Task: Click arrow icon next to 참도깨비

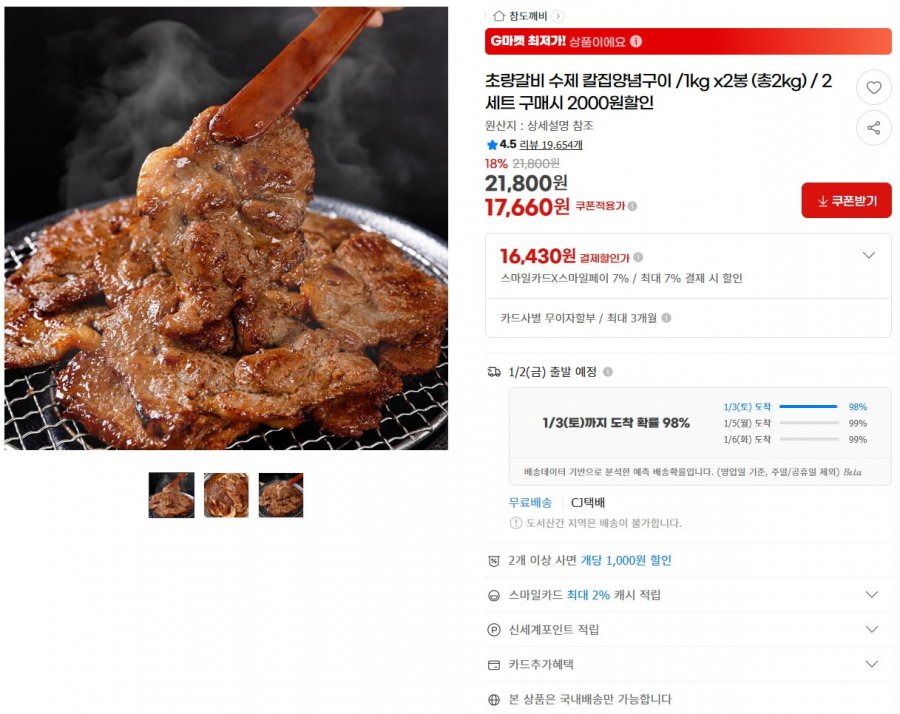Action: coord(557,16)
